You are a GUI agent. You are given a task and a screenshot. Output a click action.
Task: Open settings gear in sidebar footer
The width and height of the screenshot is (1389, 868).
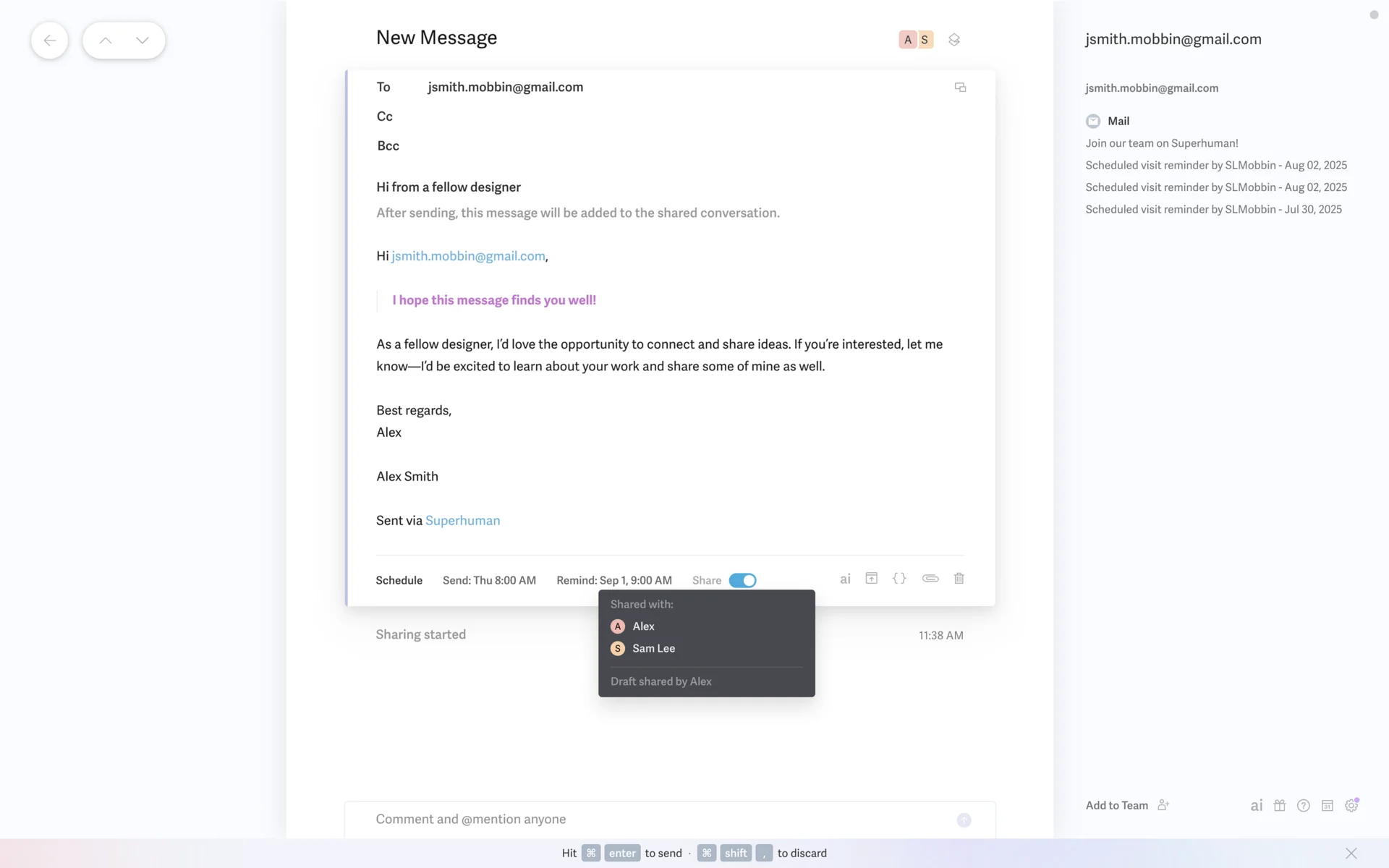coord(1351,806)
